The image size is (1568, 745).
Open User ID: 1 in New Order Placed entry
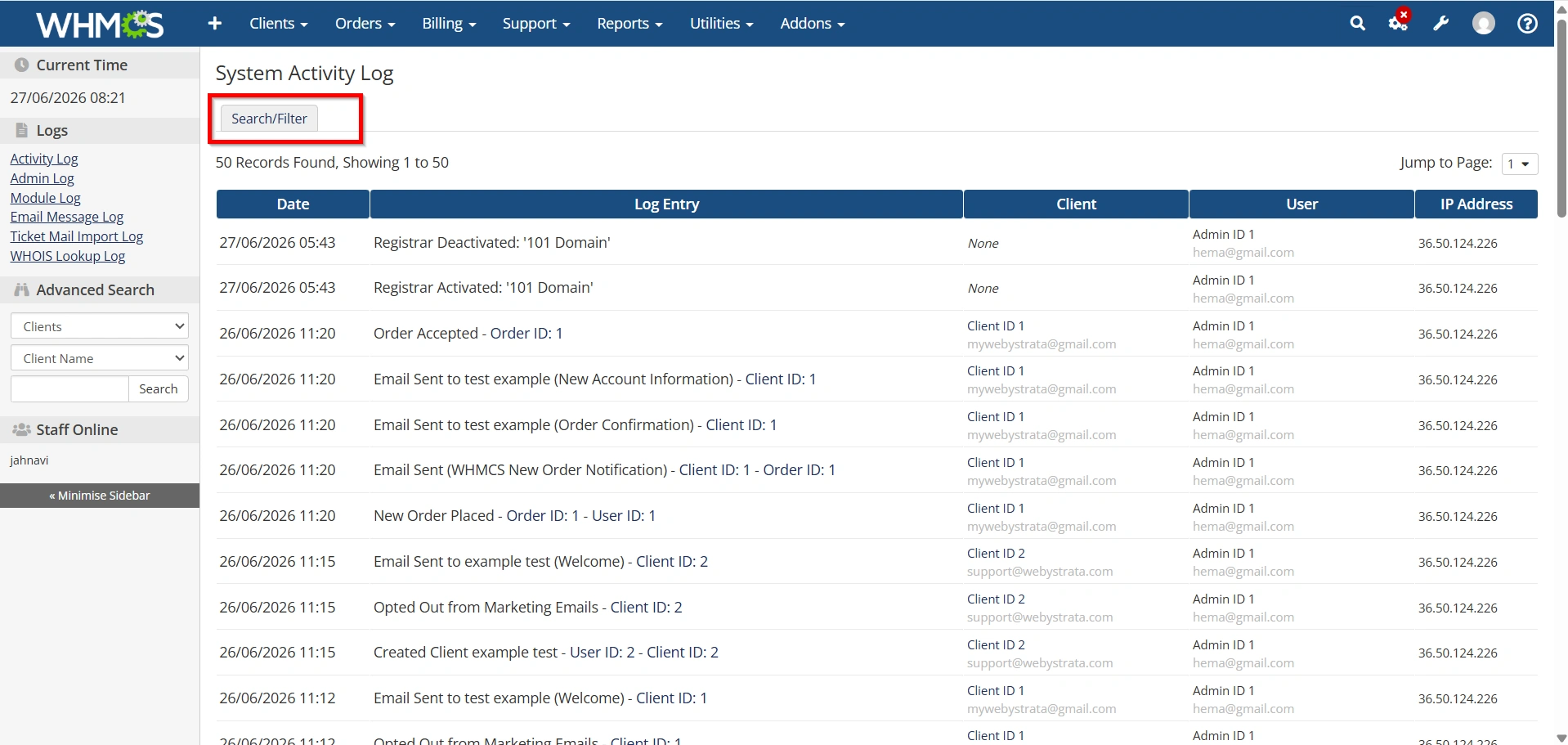click(x=624, y=516)
